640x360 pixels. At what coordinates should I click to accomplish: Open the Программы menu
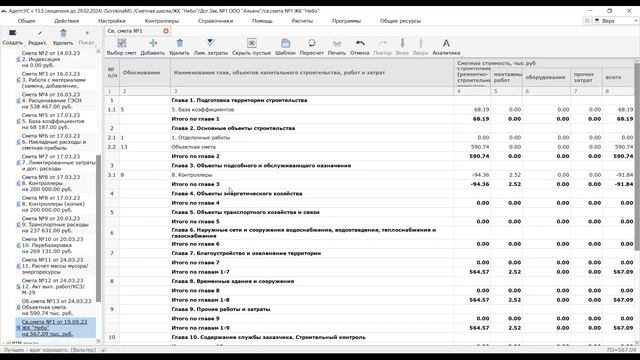pos(347,21)
